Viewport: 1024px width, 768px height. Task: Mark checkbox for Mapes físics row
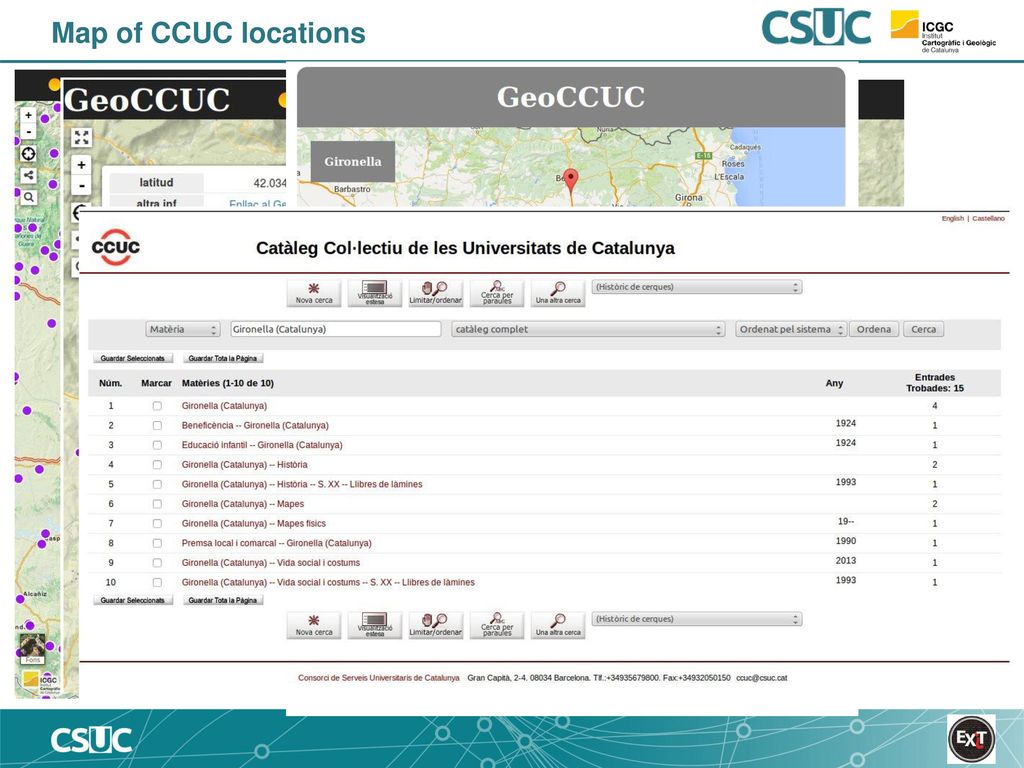pos(157,523)
